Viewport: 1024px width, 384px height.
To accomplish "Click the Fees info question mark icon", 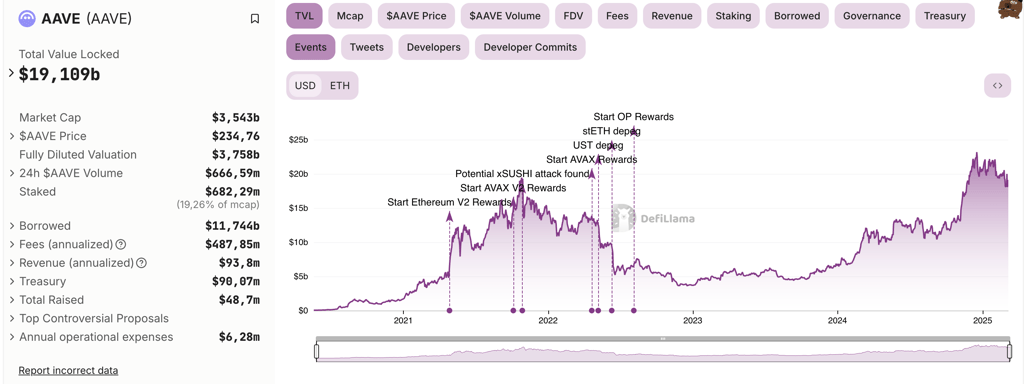I will click(121, 244).
